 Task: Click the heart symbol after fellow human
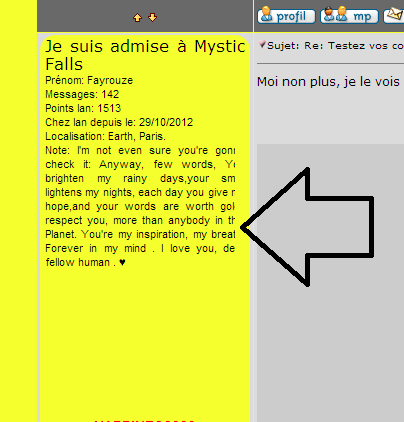(122, 263)
